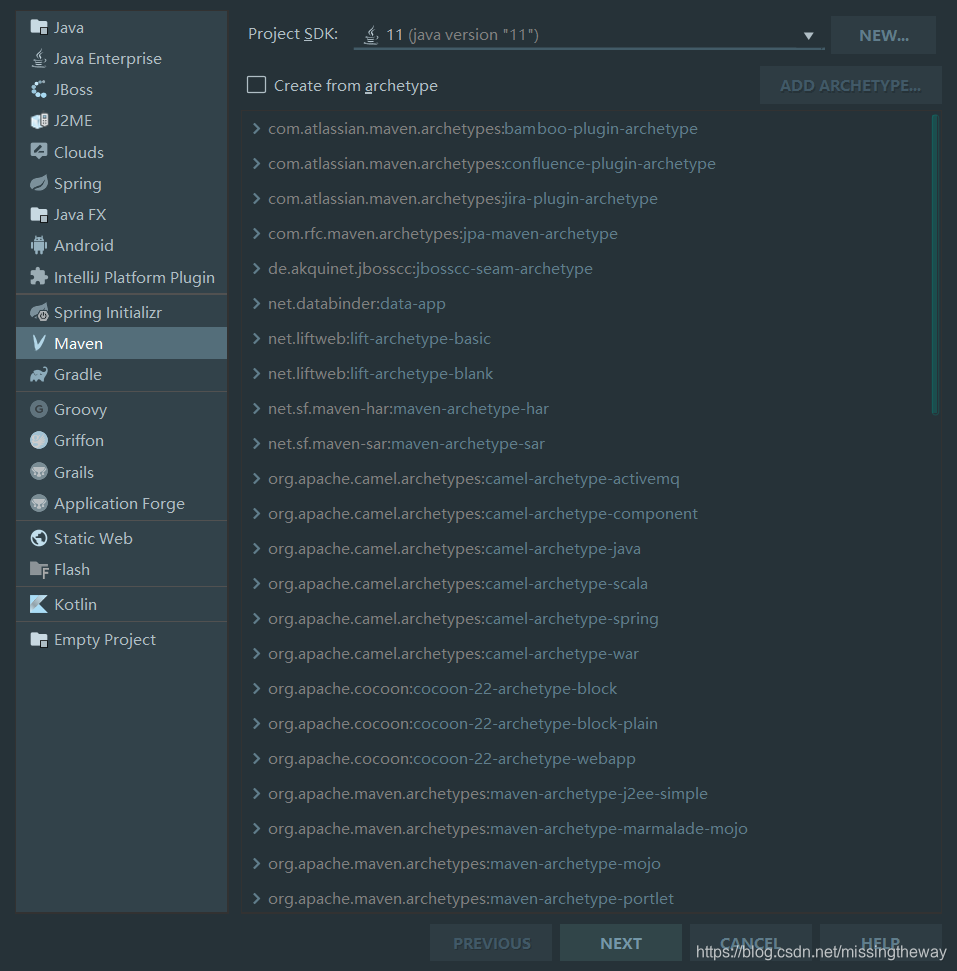The height and width of the screenshot is (971, 957).
Task: Select camel-archetype-component row text
Action: (483, 513)
